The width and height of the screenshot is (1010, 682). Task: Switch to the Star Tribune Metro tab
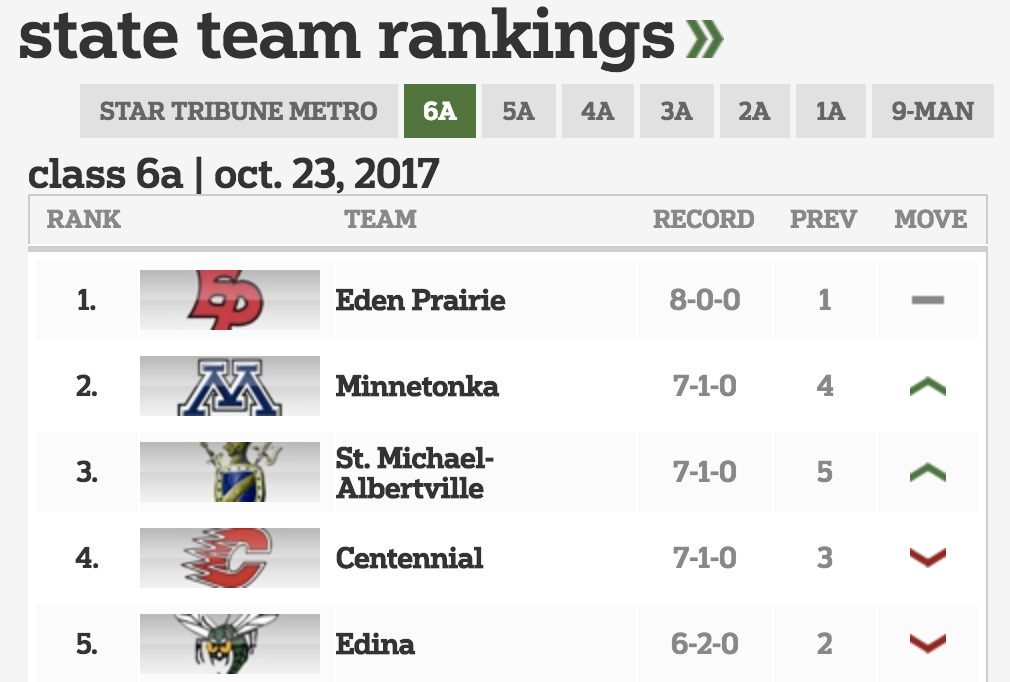pyautogui.click(x=238, y=111)
